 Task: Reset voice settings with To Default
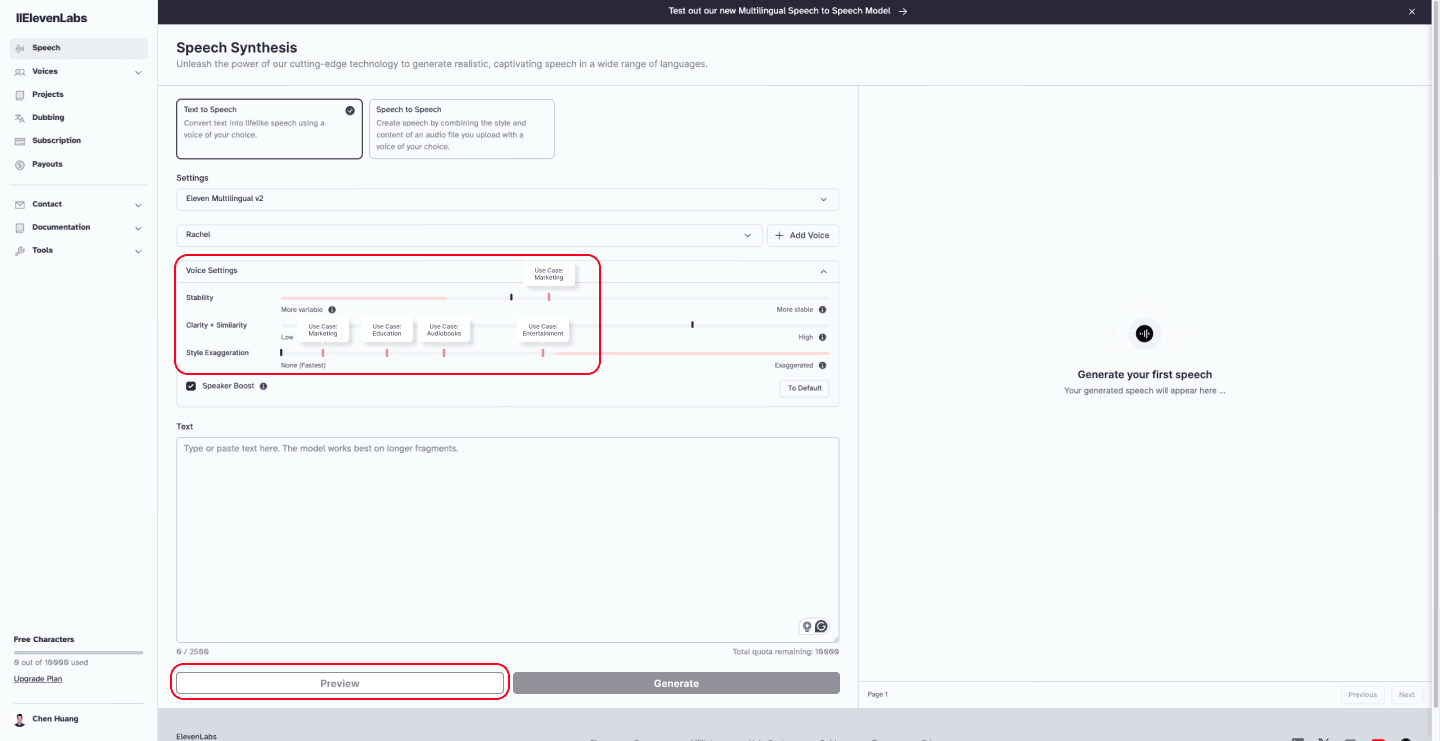click(x=804, y=388)
